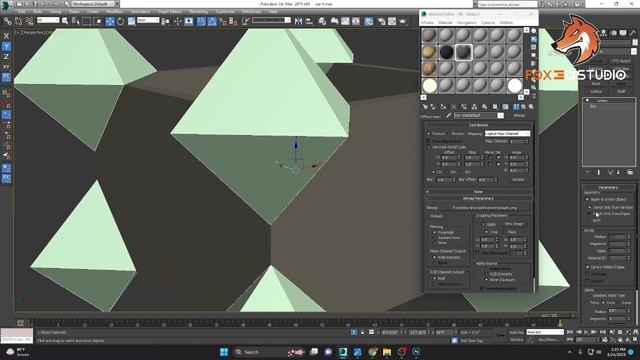Click Get Material icon in Material Editor
This screenshot has width=640, height=360.
[425, 107]
